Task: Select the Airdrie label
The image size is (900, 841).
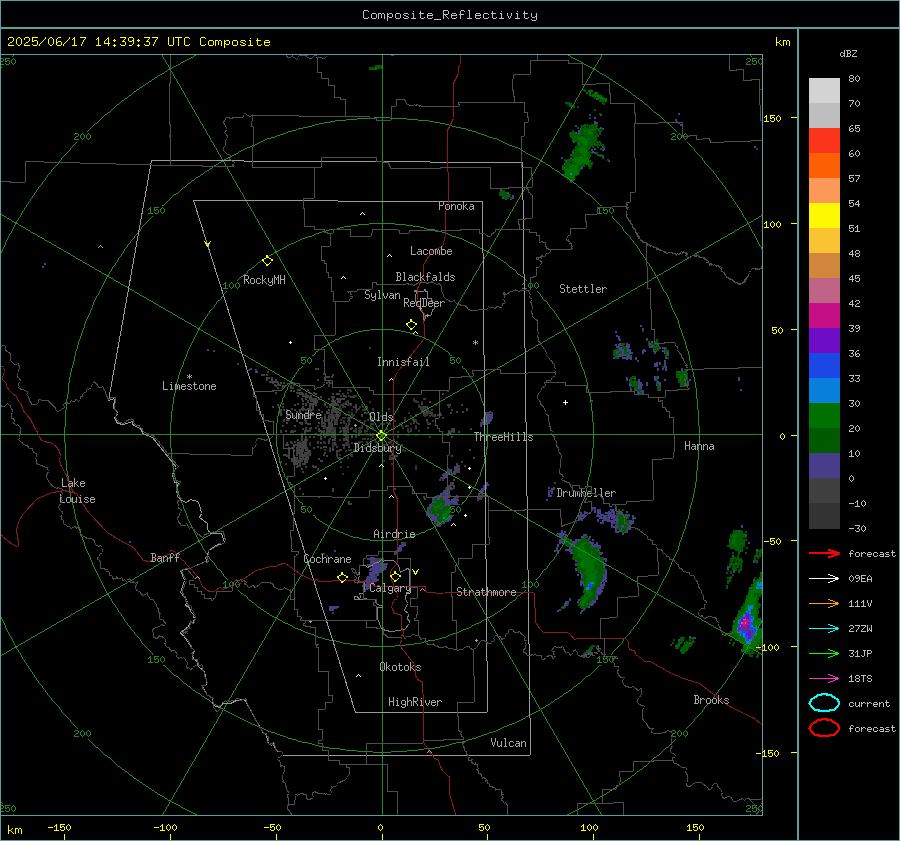Action: pyautogui.click(x=394, y=534)
